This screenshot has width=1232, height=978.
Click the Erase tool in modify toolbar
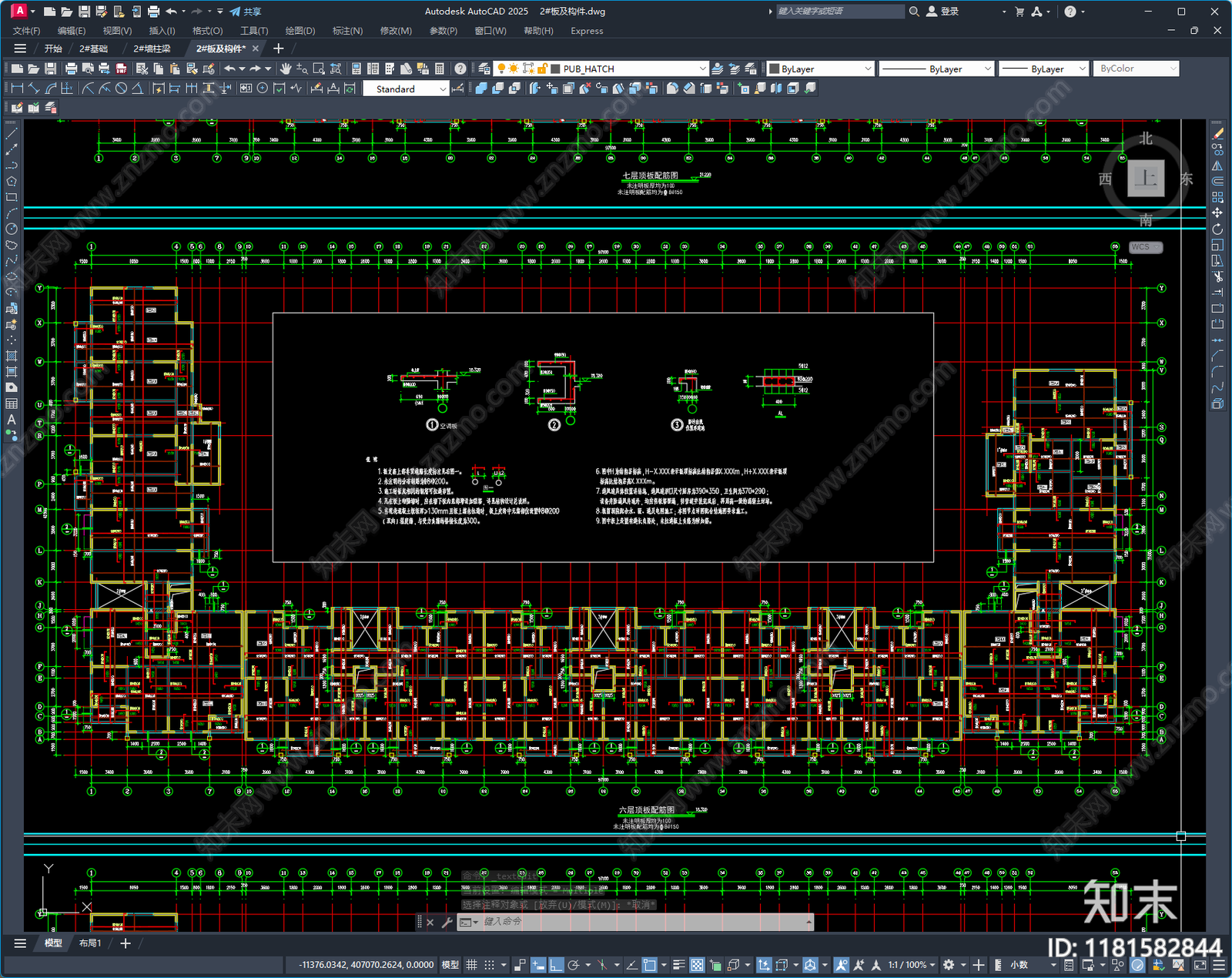[x=1217, y=134]
